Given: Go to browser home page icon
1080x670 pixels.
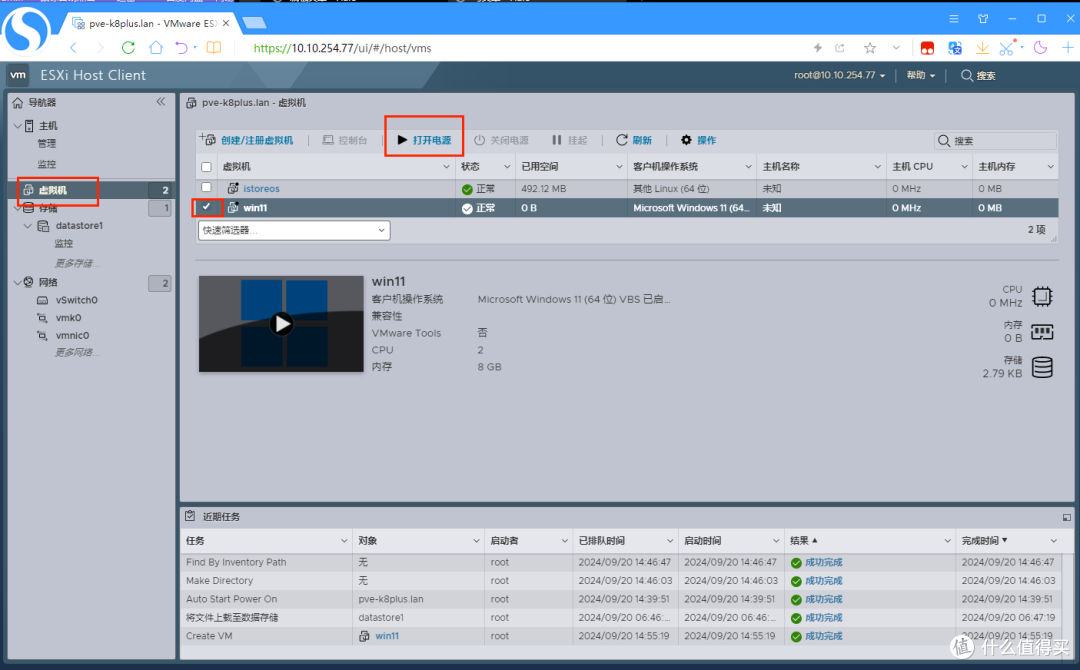Looking at the screenshot, I should coord(156,48).
